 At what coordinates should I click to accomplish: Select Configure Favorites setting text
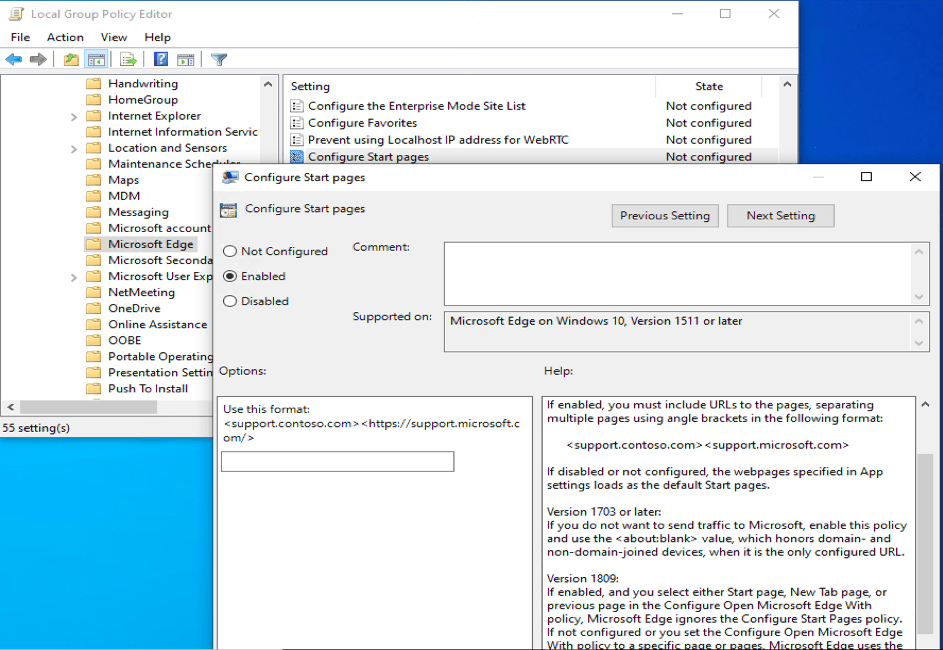[363, 123]
